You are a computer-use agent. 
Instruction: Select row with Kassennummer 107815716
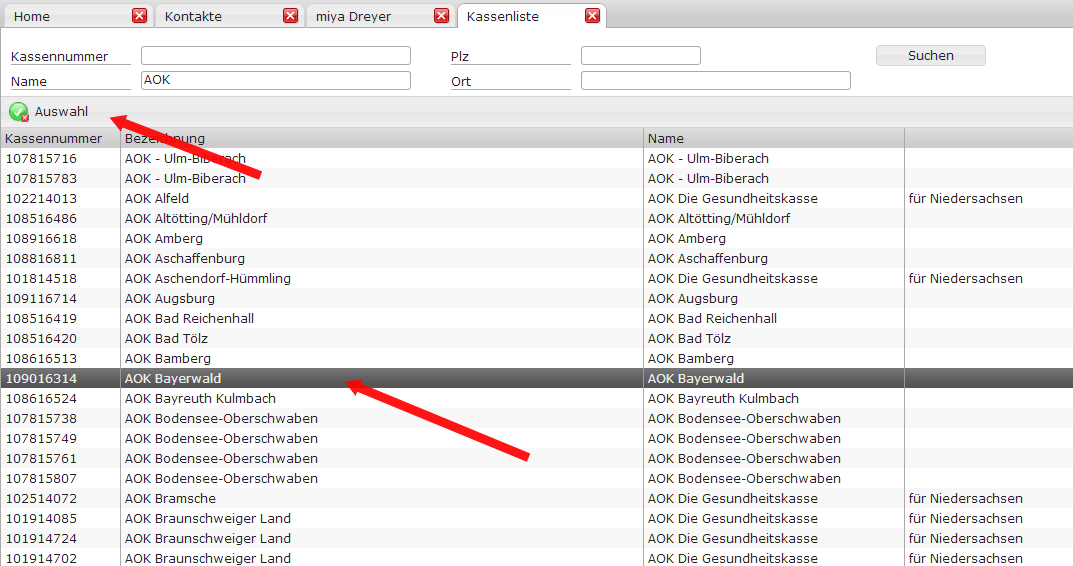click(536, 158)
